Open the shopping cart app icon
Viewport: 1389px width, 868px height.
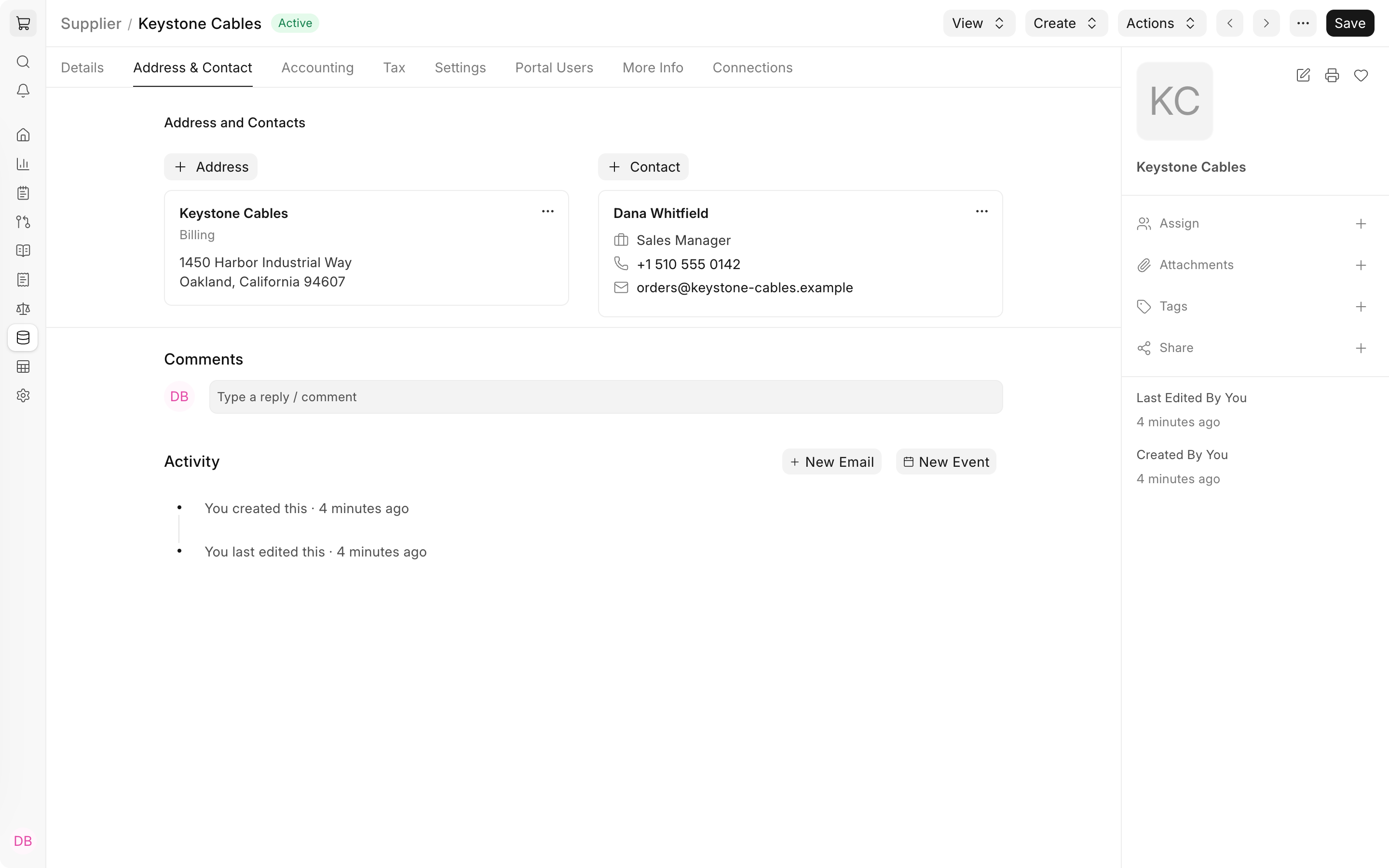point(23,24)
